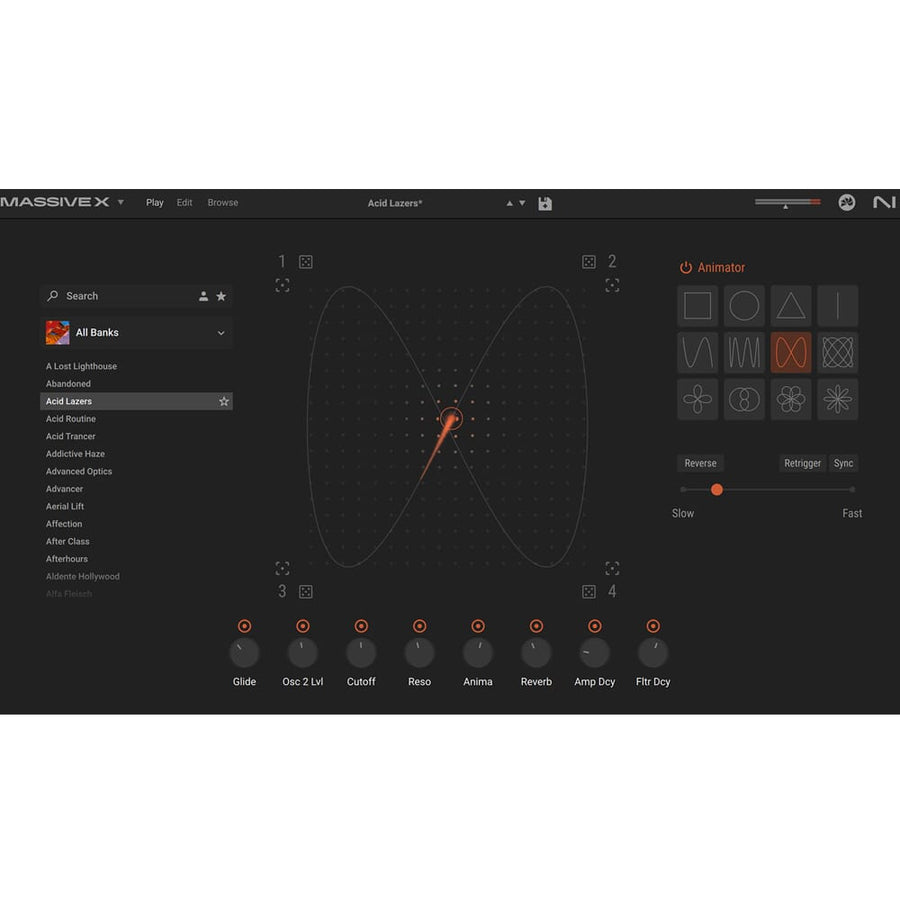Select the square animator shape
Image resolution: width=900 pixels, height=900 pixels.
click(697, 305)
